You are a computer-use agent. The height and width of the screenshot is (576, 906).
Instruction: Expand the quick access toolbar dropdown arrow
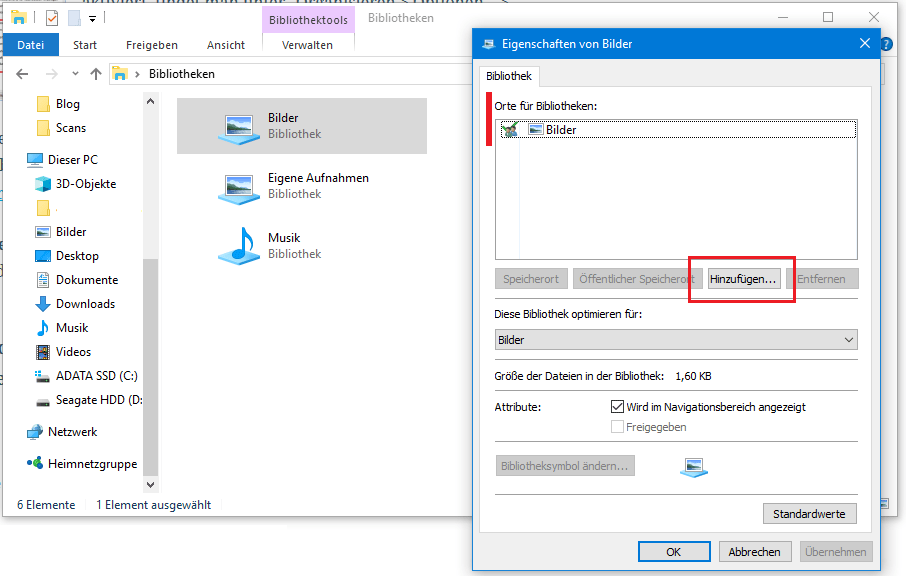(x=93, y=18)
